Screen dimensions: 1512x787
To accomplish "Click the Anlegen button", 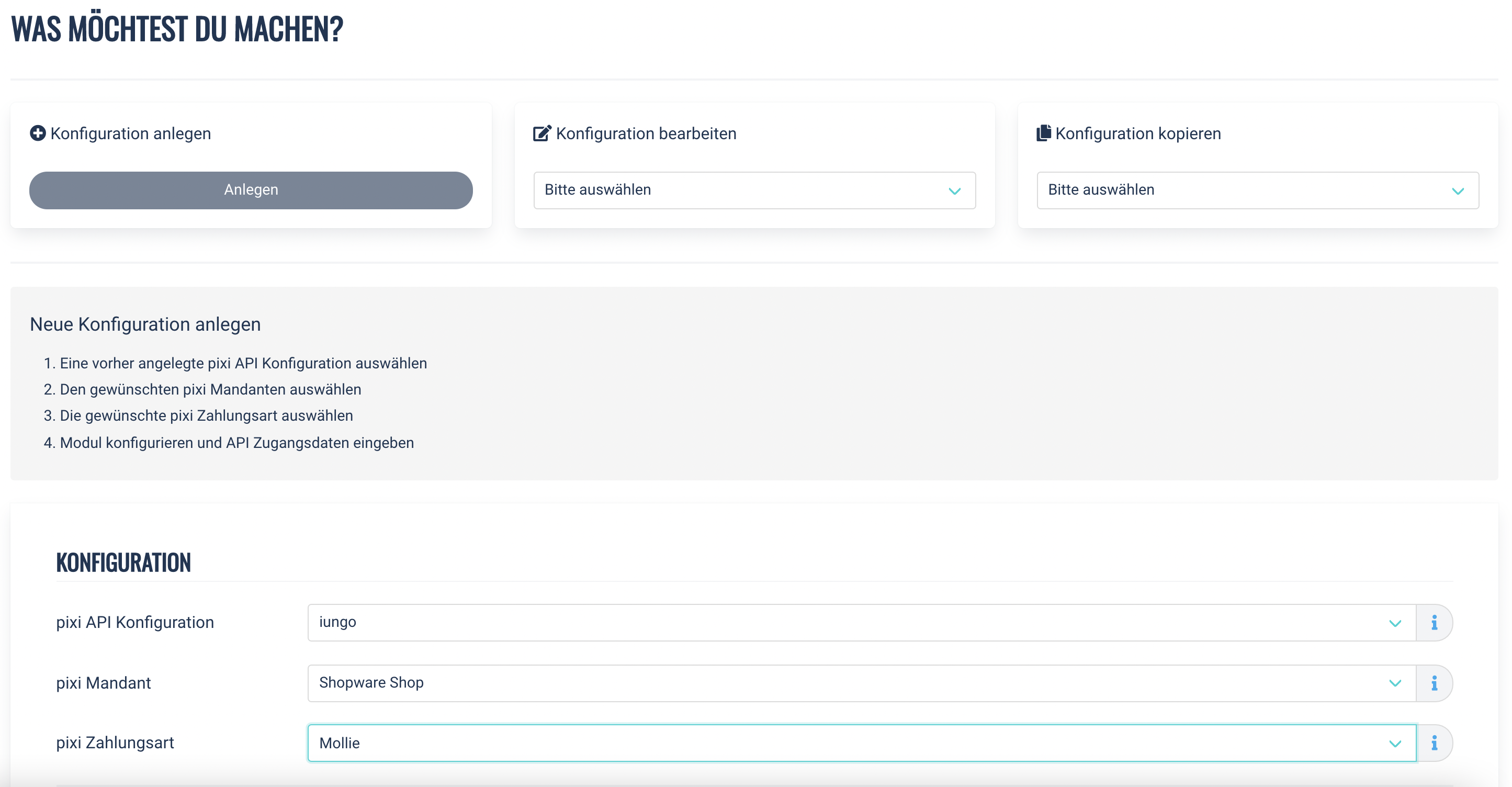I will pyautogui.click(x=251, y=190).
